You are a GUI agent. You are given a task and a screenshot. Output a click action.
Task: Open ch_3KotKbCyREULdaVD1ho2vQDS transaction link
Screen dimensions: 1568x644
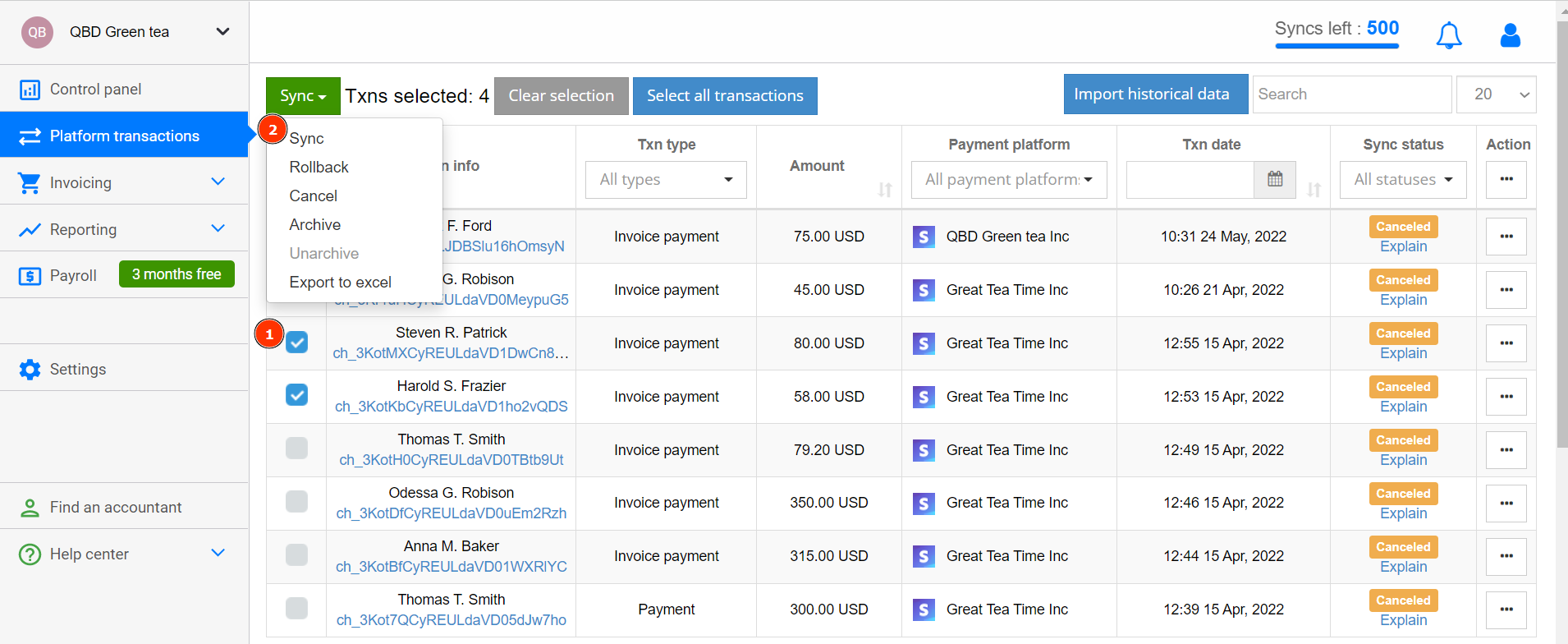click(x=452, y=407)
